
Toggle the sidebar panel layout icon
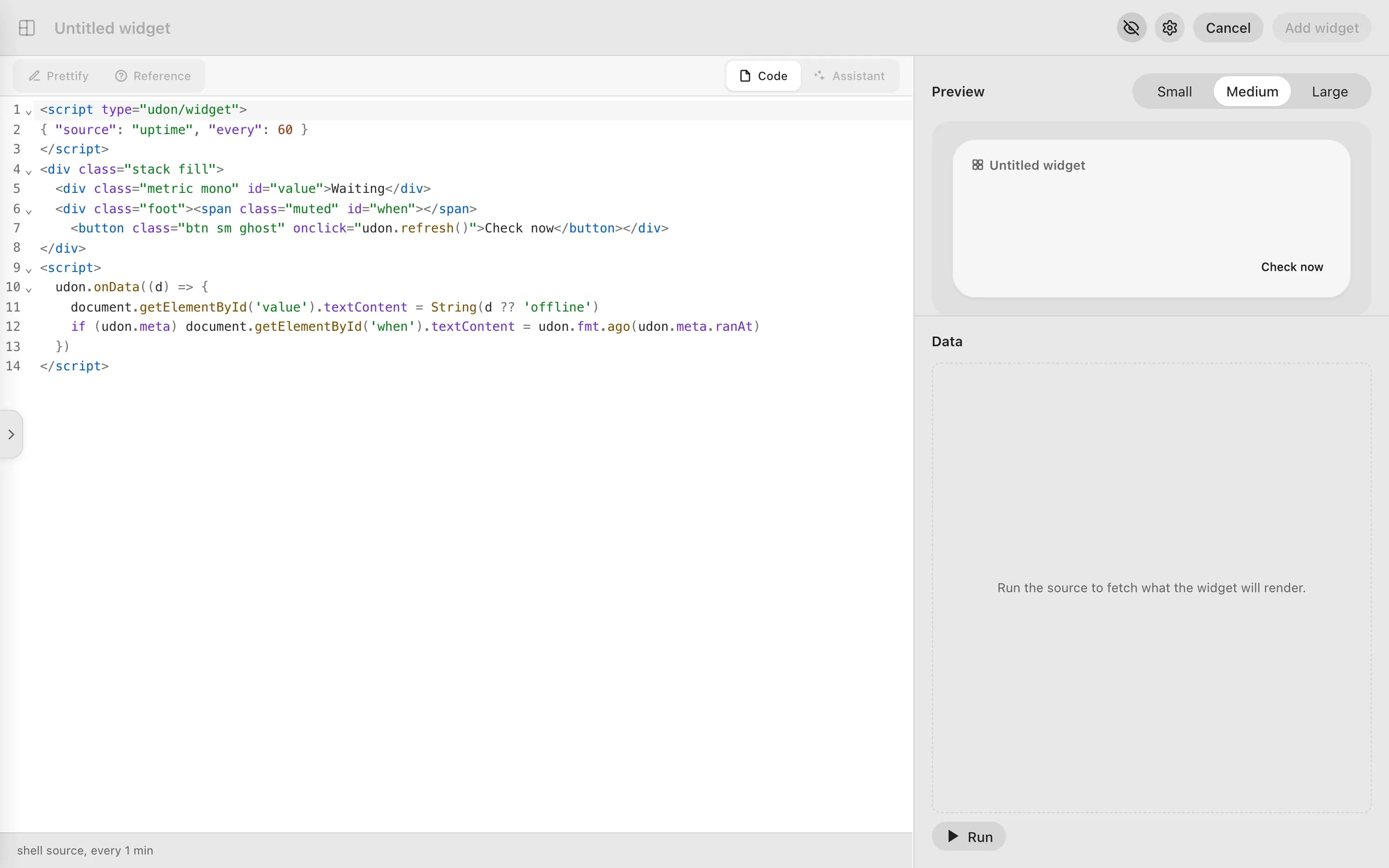coord(27,27)
